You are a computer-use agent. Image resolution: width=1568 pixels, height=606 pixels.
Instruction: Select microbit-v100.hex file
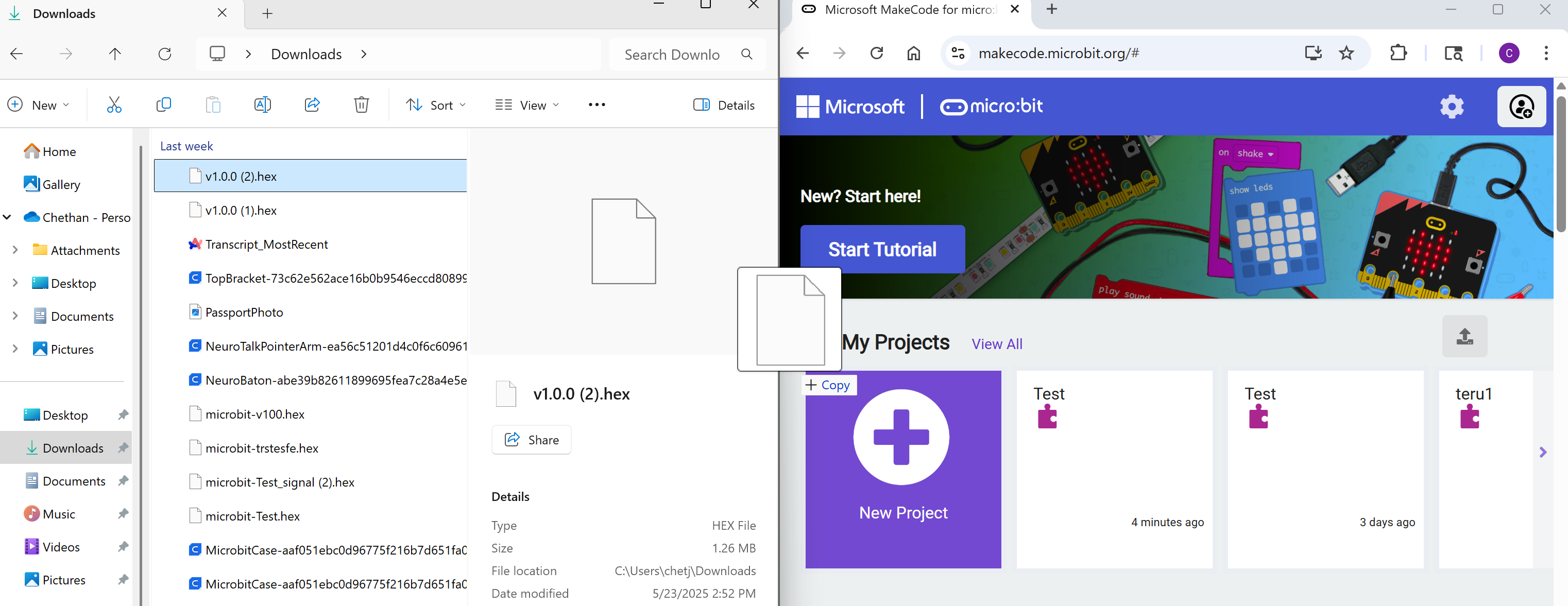[x=311, y=414]
